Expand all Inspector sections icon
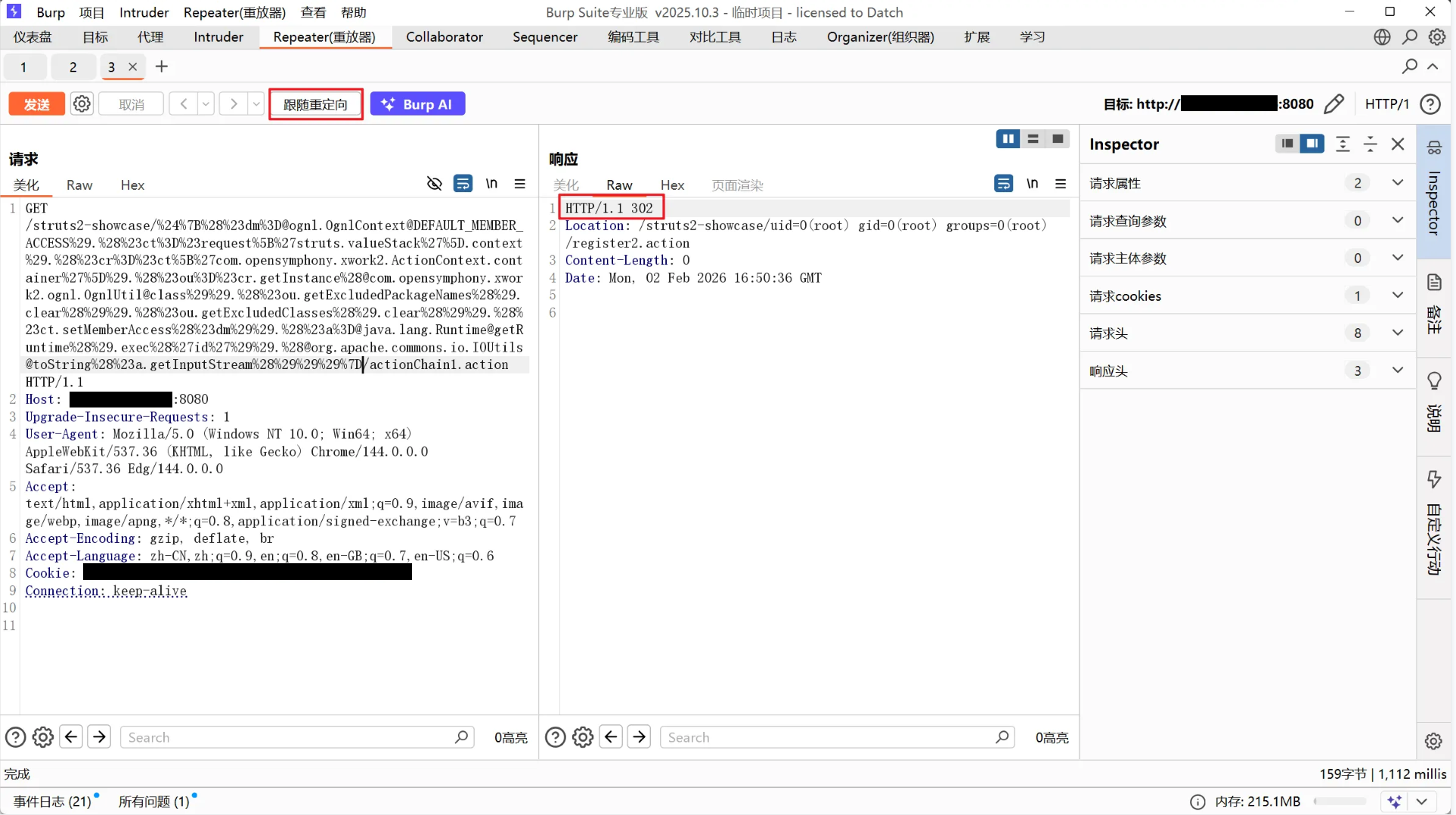Viewport: 1456px width, 815px height. point(1343,144)
